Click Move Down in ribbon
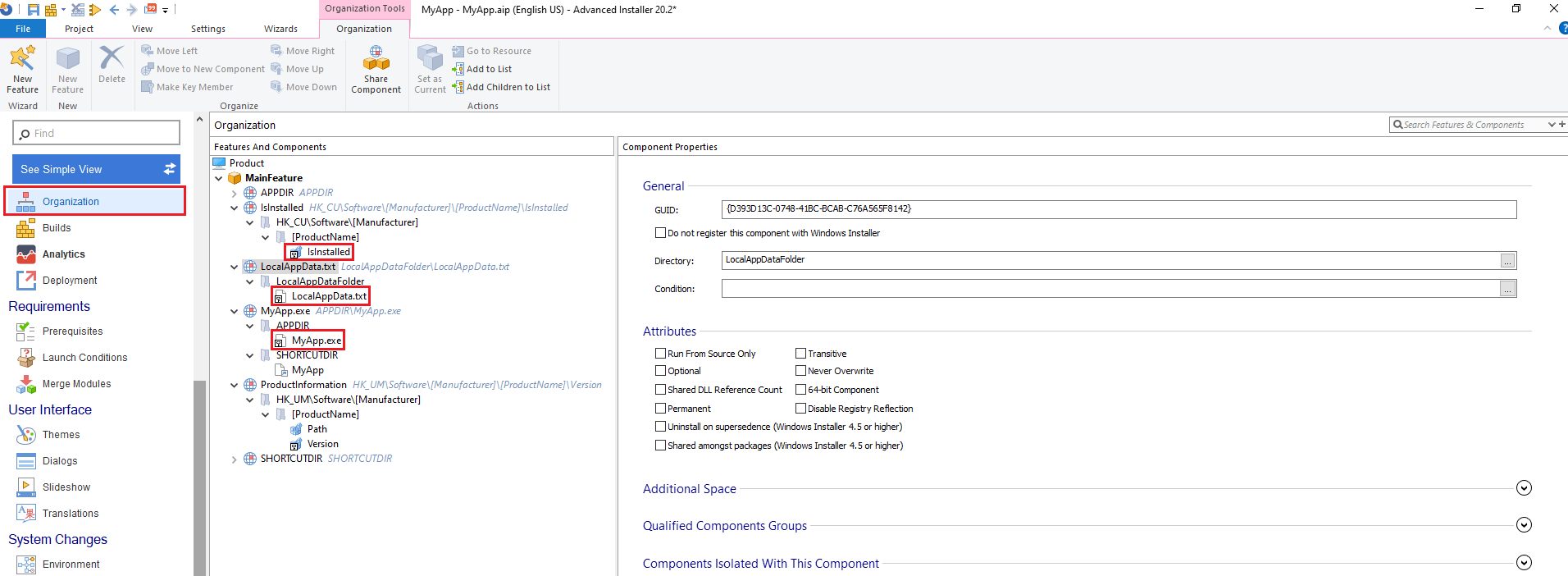 point(303,87)
